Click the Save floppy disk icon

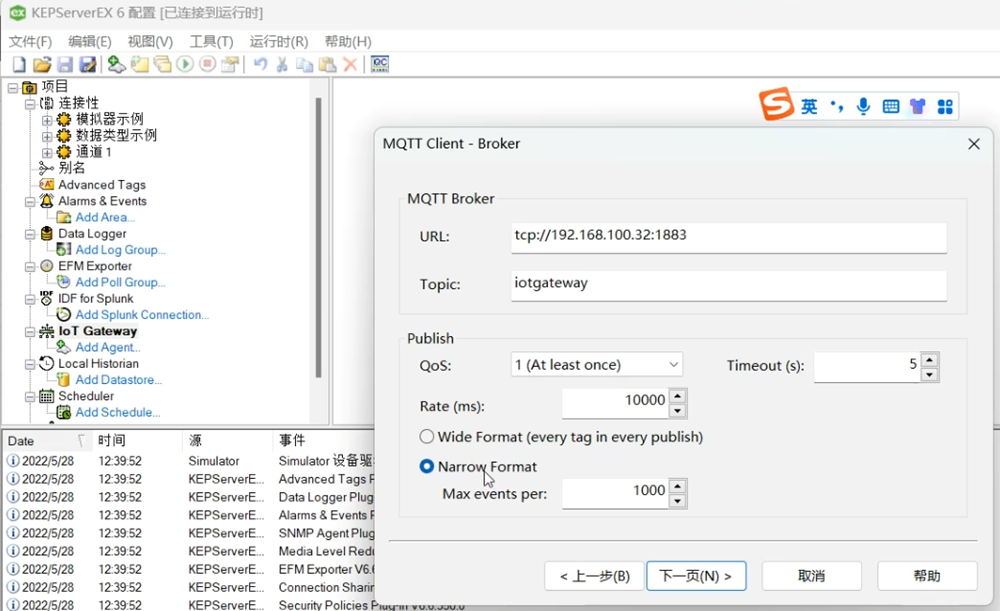[x=65, y=64]
